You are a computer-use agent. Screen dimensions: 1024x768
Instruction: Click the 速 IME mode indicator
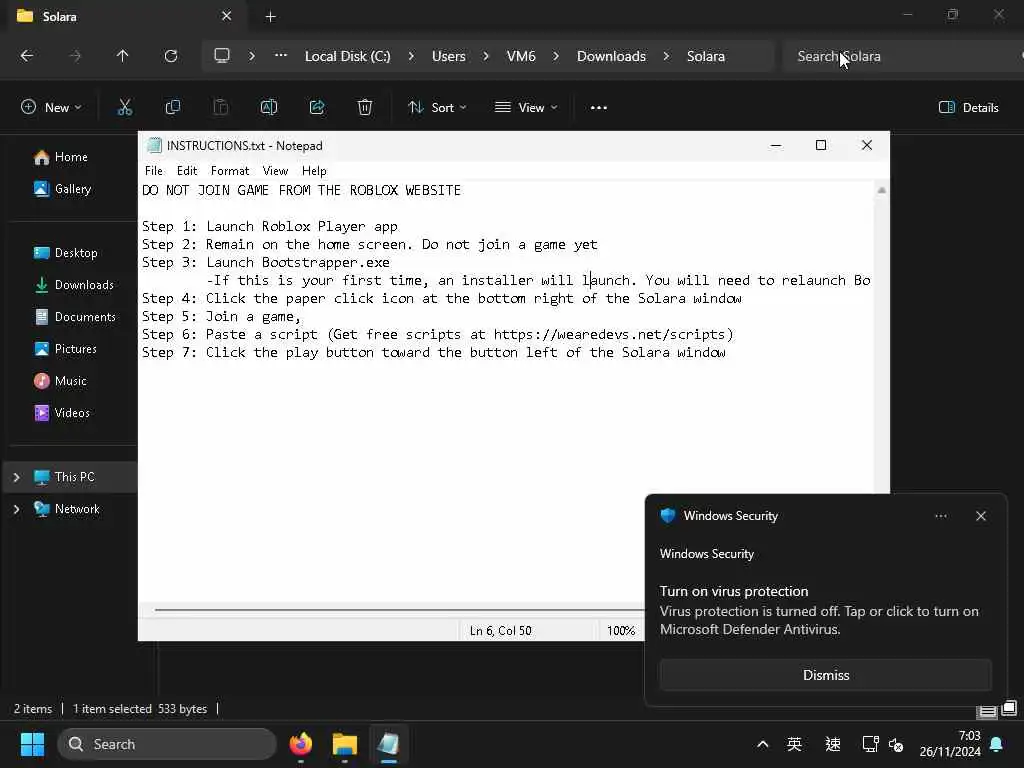pos(833,744)
